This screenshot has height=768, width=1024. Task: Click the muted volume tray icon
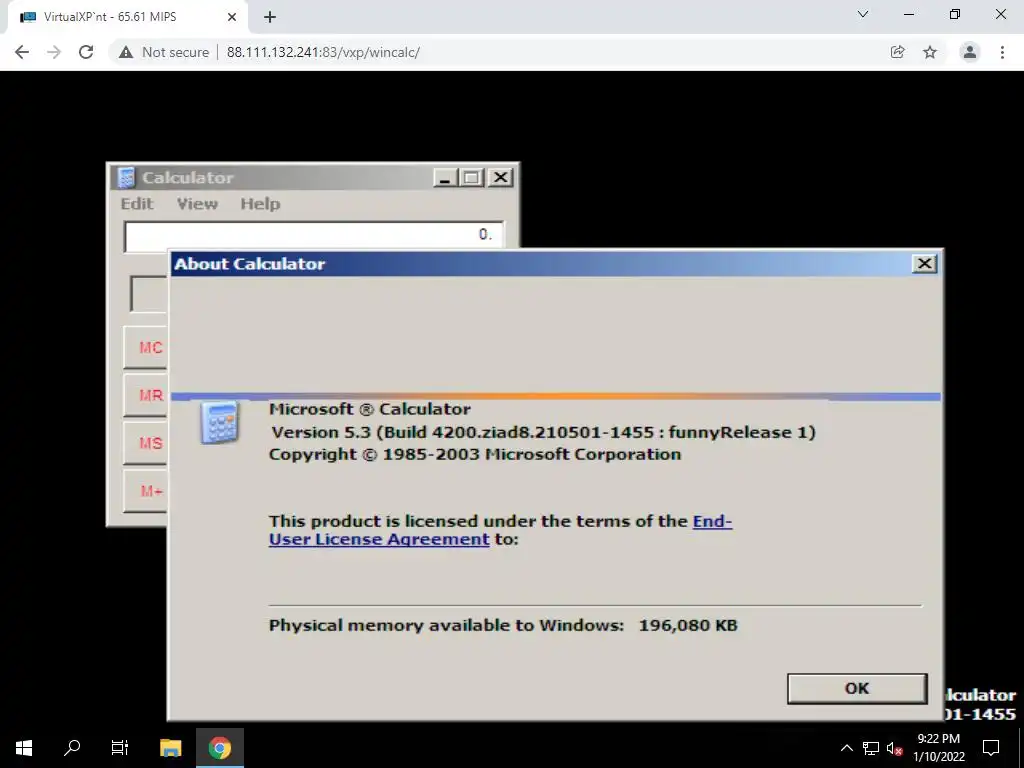(x=895, y=748)
